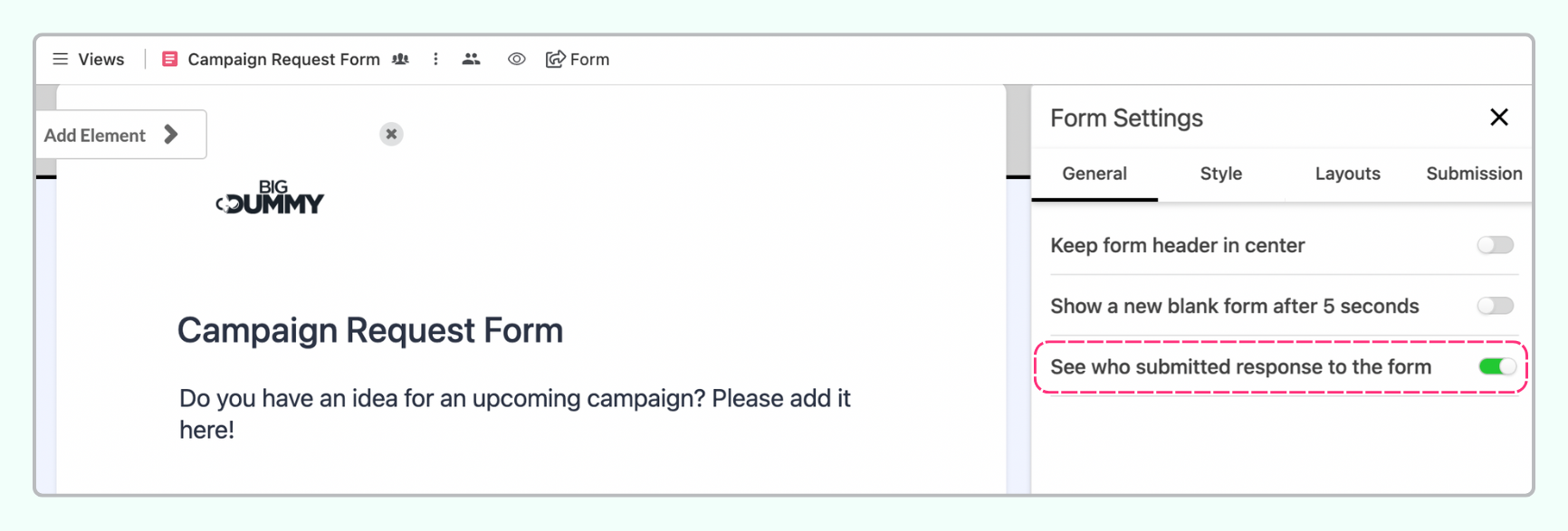Click the collaborators people icon
Image resolution: width=1568 pixels, height=531 pixels.
(x=471, y=60)
